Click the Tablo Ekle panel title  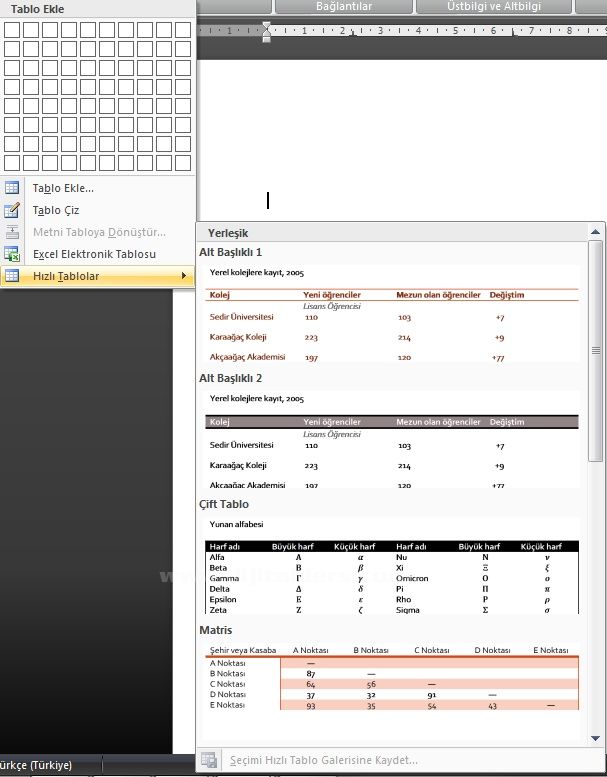click(x=37, y=9)
